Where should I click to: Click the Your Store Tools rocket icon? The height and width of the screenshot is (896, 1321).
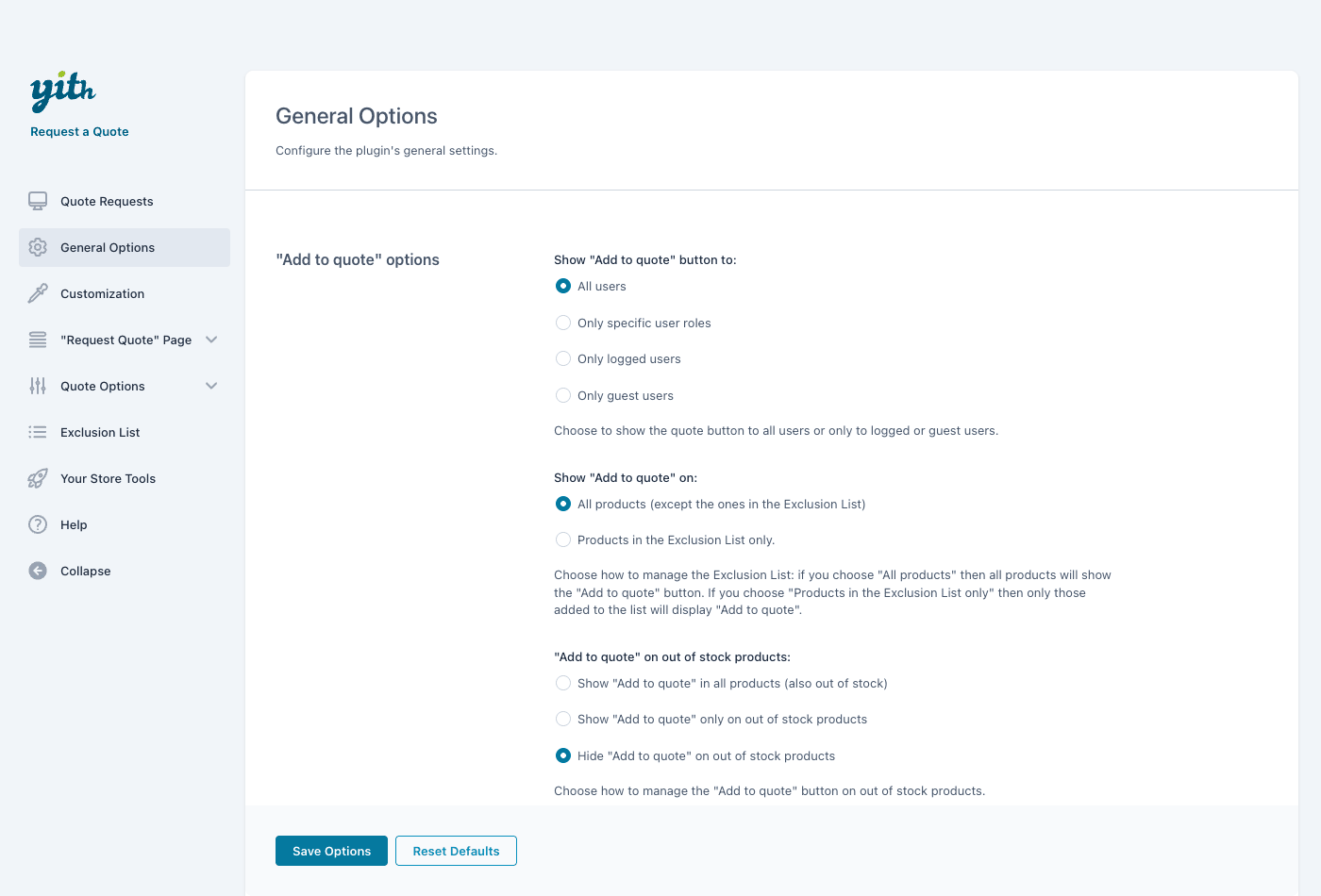pos(38,478)
